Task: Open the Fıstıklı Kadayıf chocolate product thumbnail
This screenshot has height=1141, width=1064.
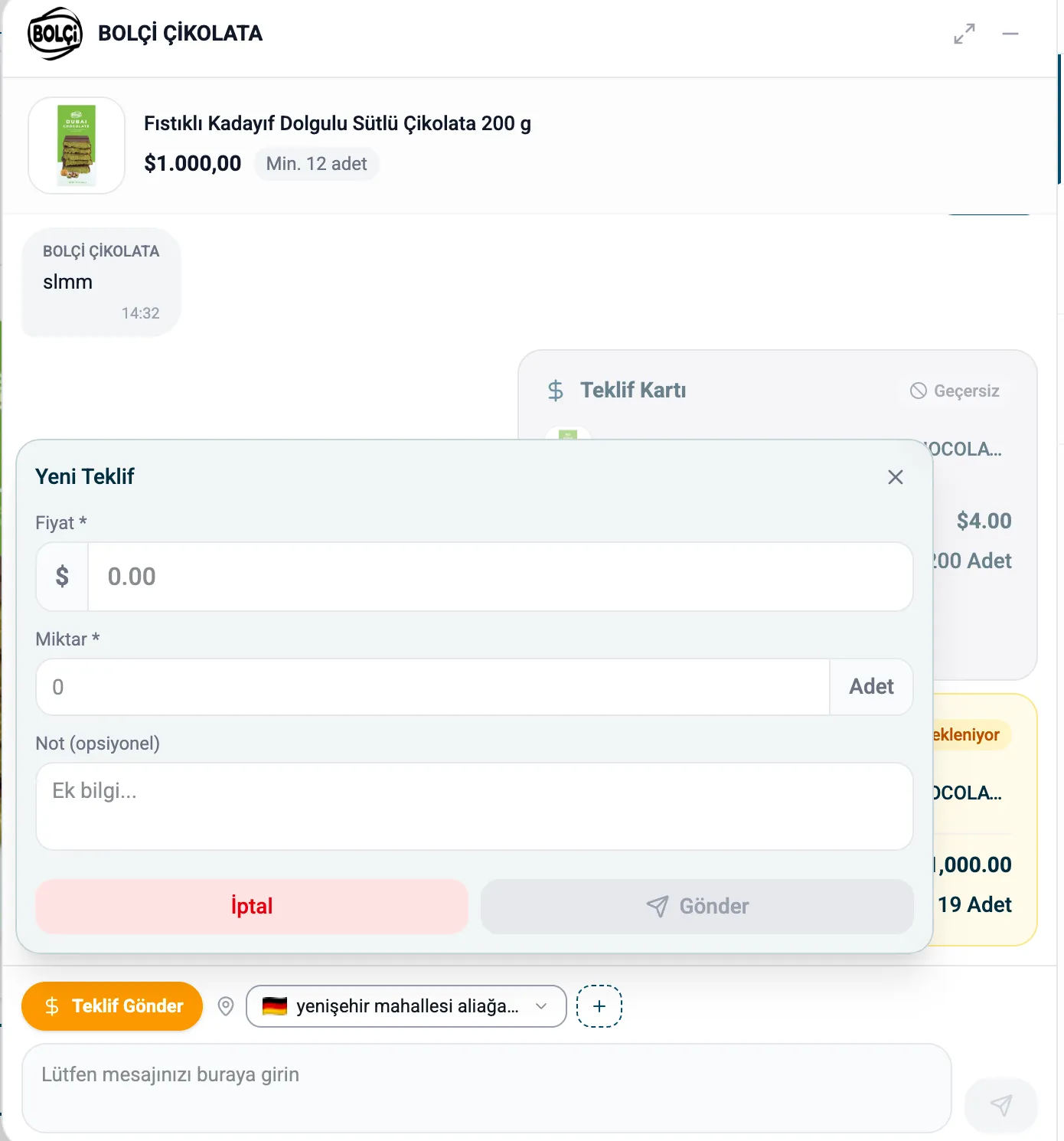Action: pos(77,145)
